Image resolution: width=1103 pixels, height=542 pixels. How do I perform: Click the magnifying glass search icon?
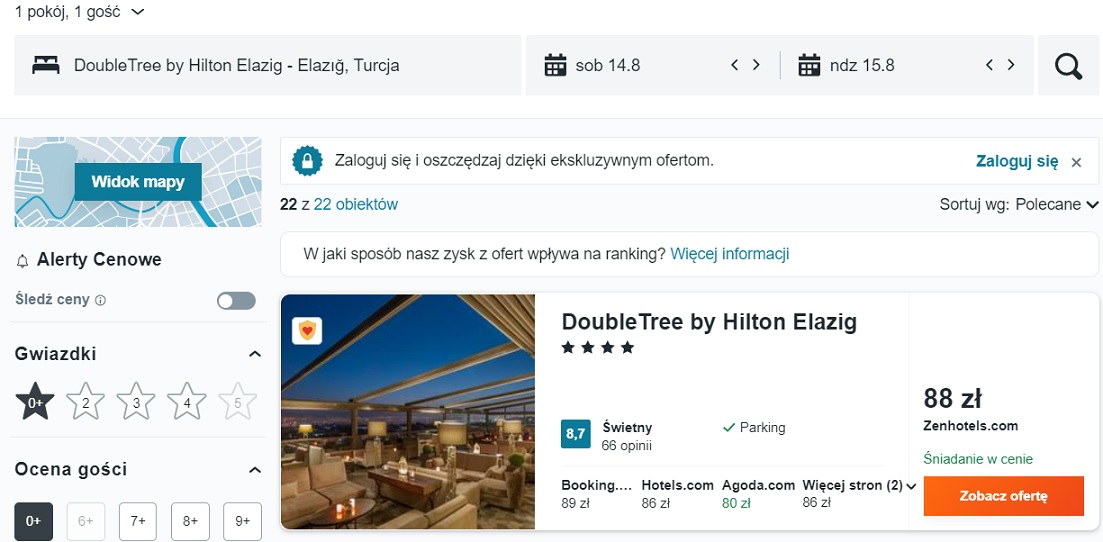(1068, 66)
